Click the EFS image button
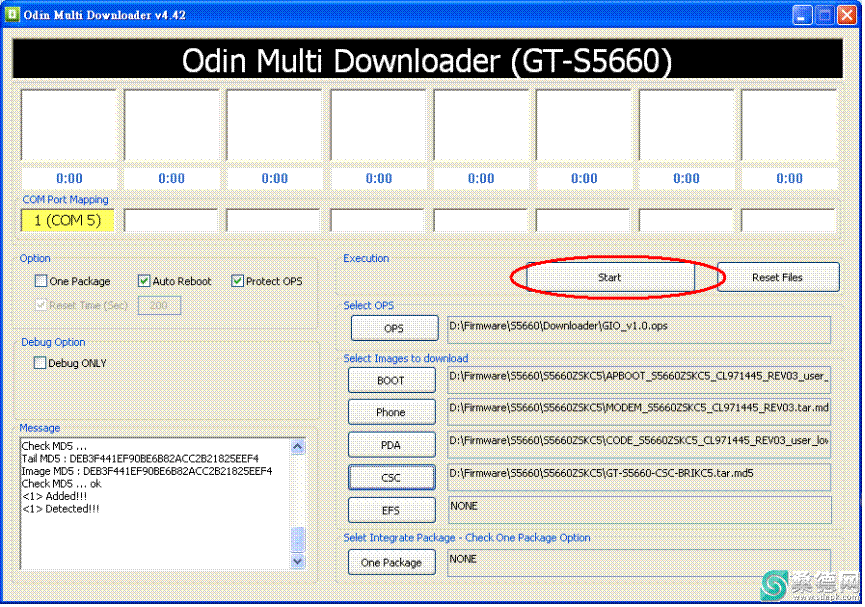 (391, 510)
